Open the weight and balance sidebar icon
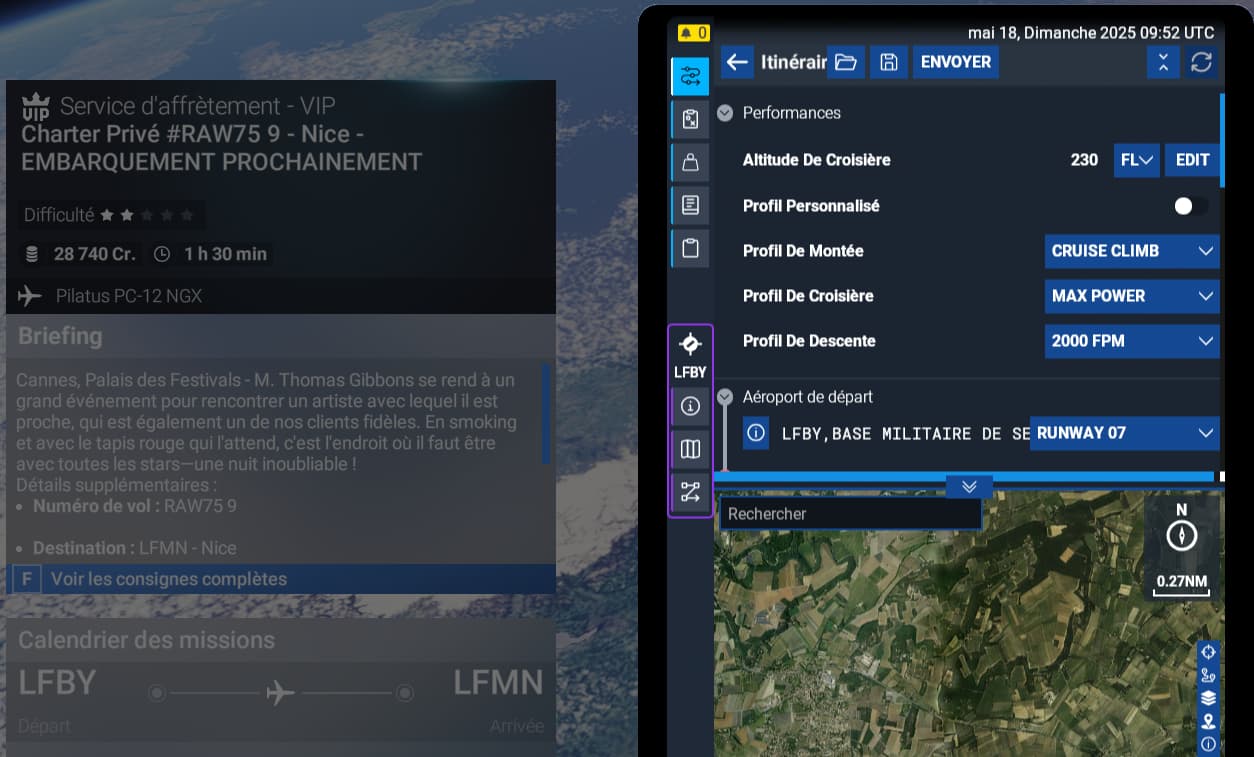 [x=690, y=162]
